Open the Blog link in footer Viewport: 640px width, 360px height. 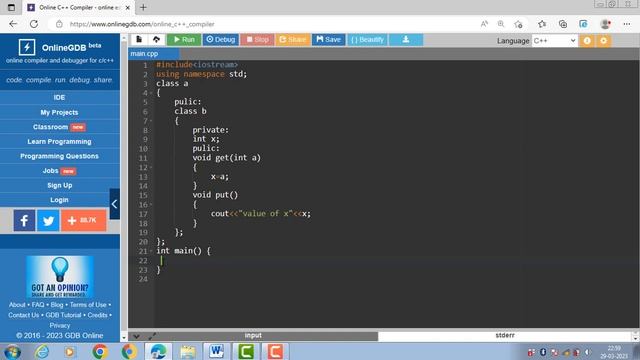point(57,305)
